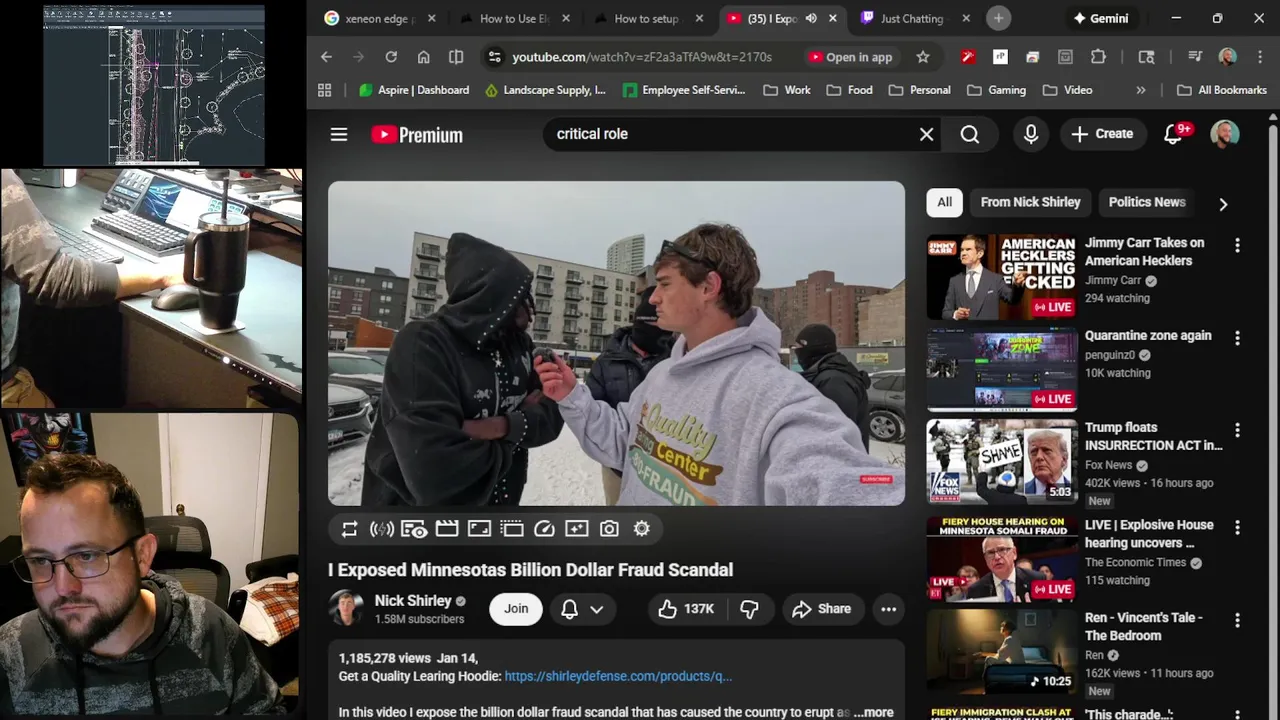Click the Join channel button
Screen dimensions: 1280x720
tap(516, 609)
